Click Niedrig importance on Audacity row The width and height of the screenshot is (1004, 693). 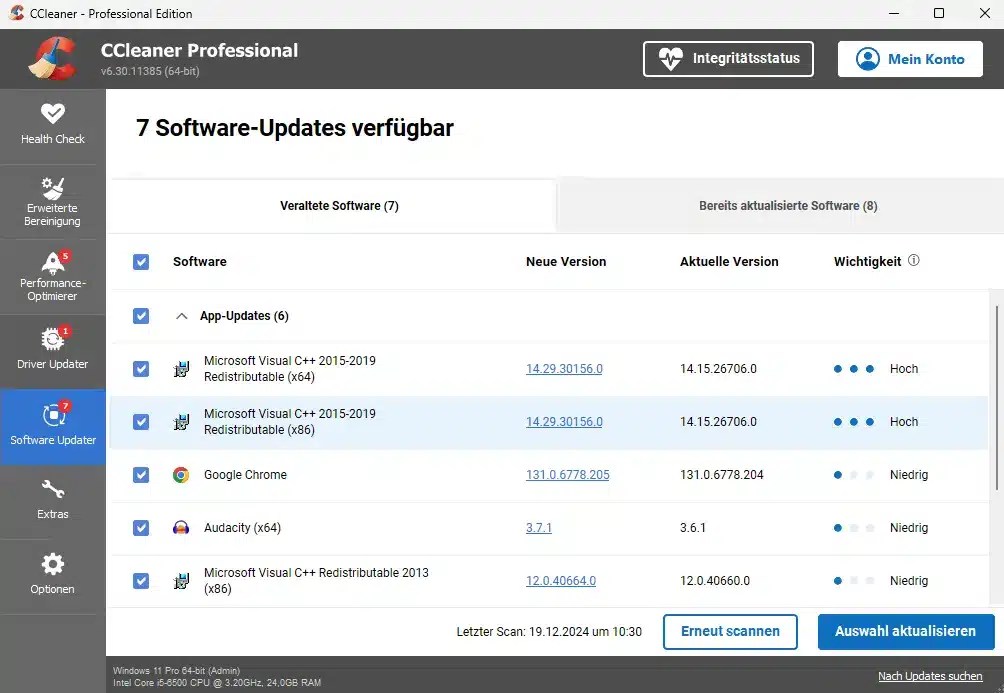(909, 528)
